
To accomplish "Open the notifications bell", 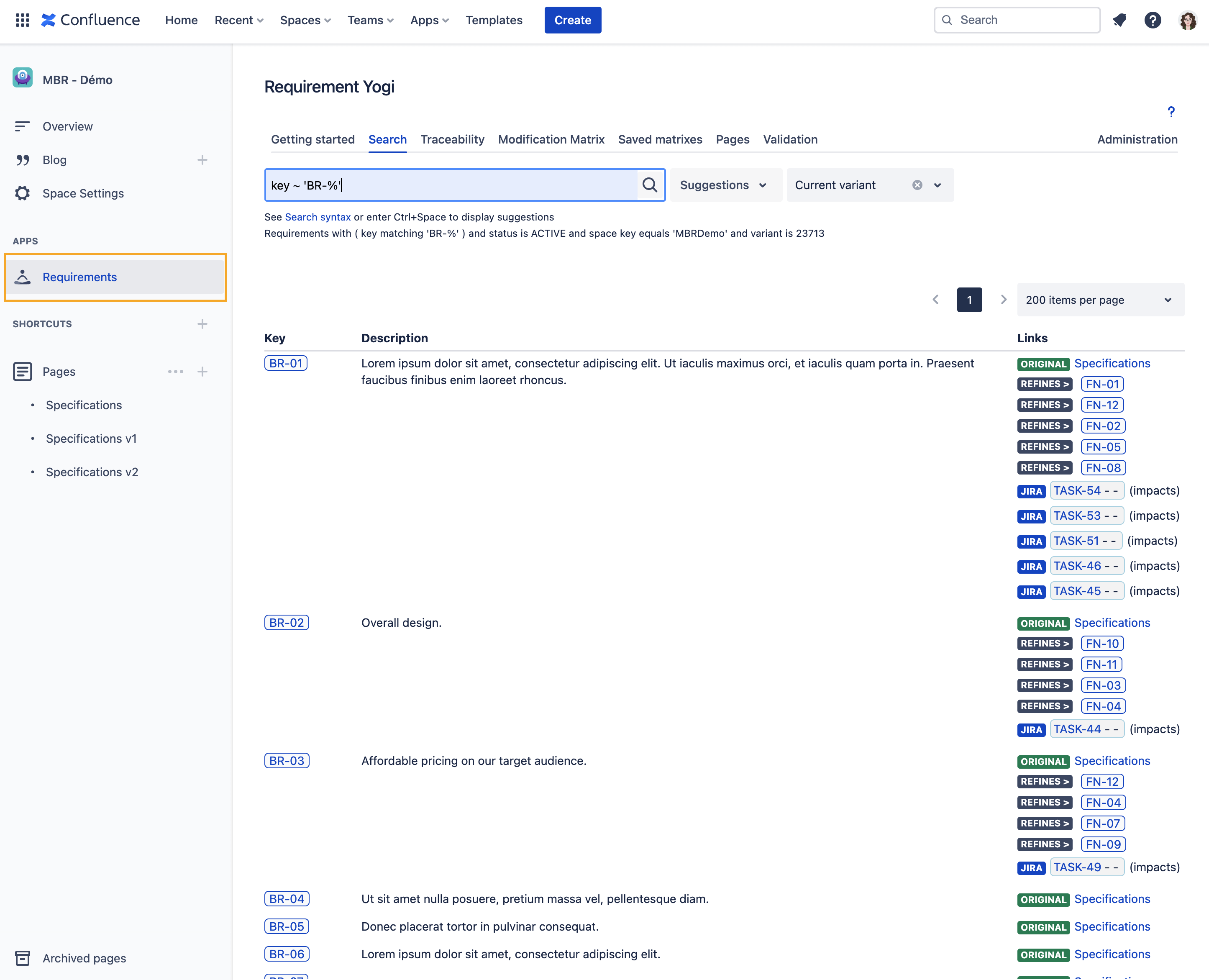I will click(1120, 20).
